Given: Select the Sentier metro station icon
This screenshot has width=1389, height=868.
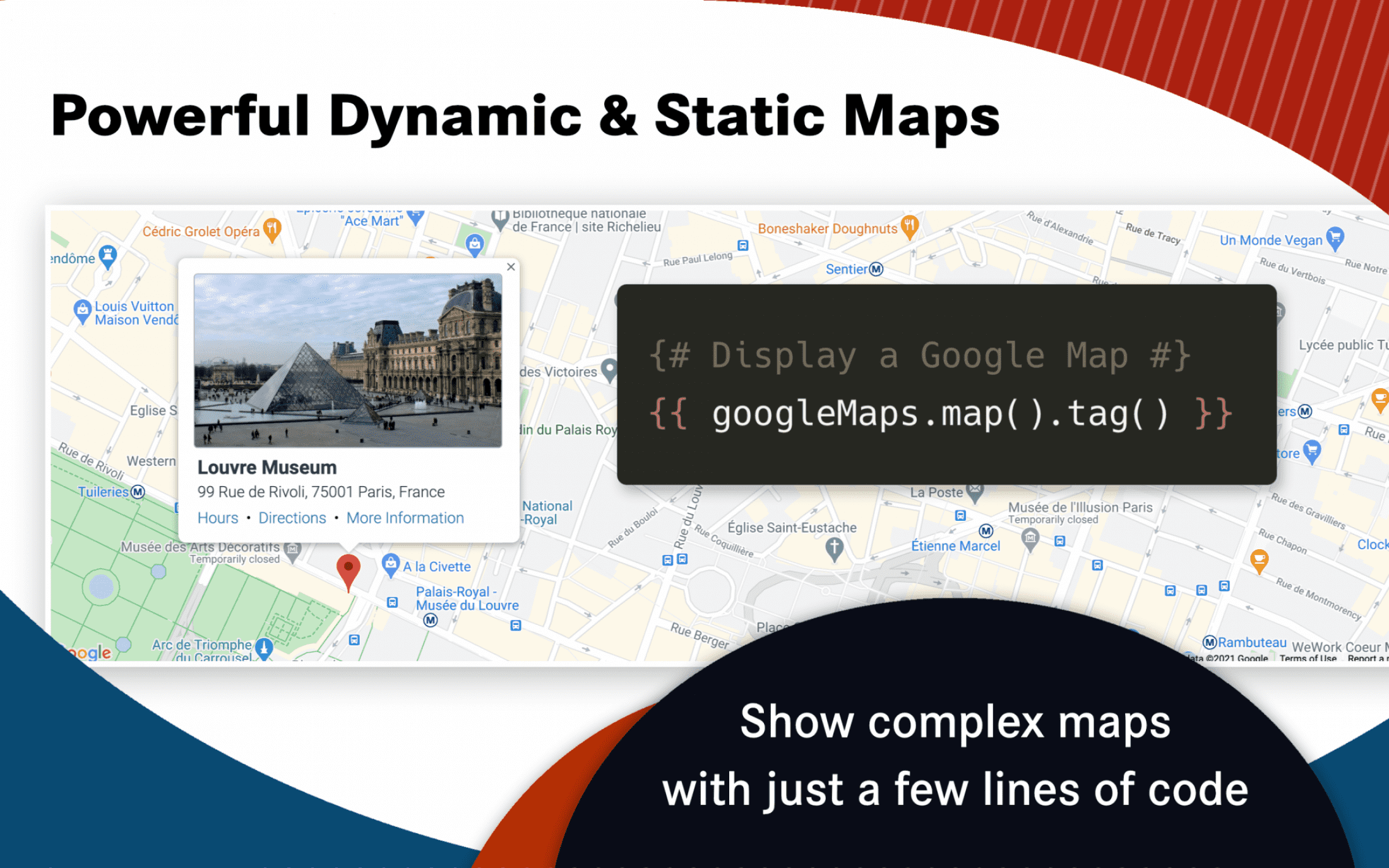Looking at the screenshot, I should 876,270.
